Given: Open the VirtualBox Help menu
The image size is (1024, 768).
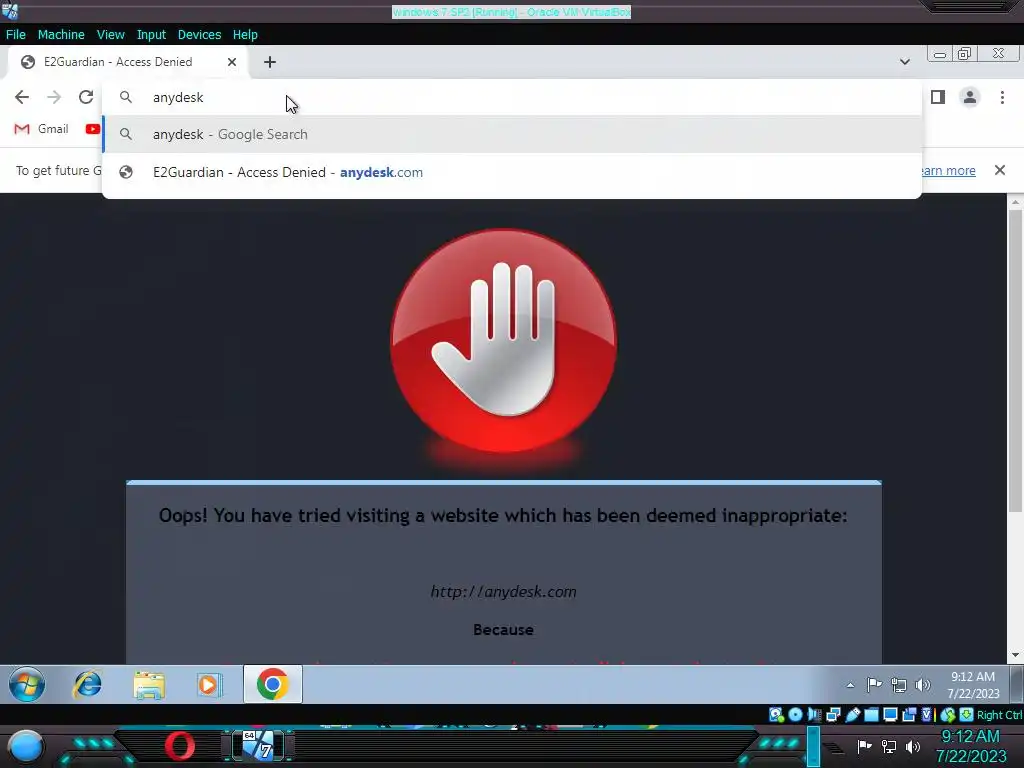Looking at the screenshot, I should click(245, 35).
